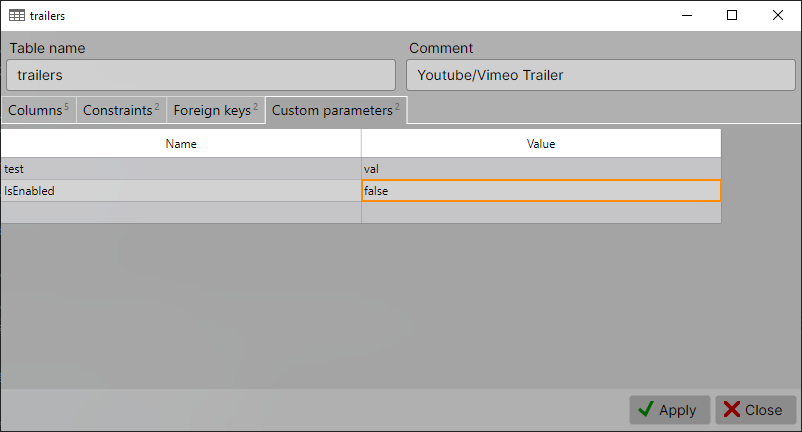Select the 'IsEnabled' name cell
The width and height of the screenshot is (802, 432).
pyautogui.click(x=181, y=191)
